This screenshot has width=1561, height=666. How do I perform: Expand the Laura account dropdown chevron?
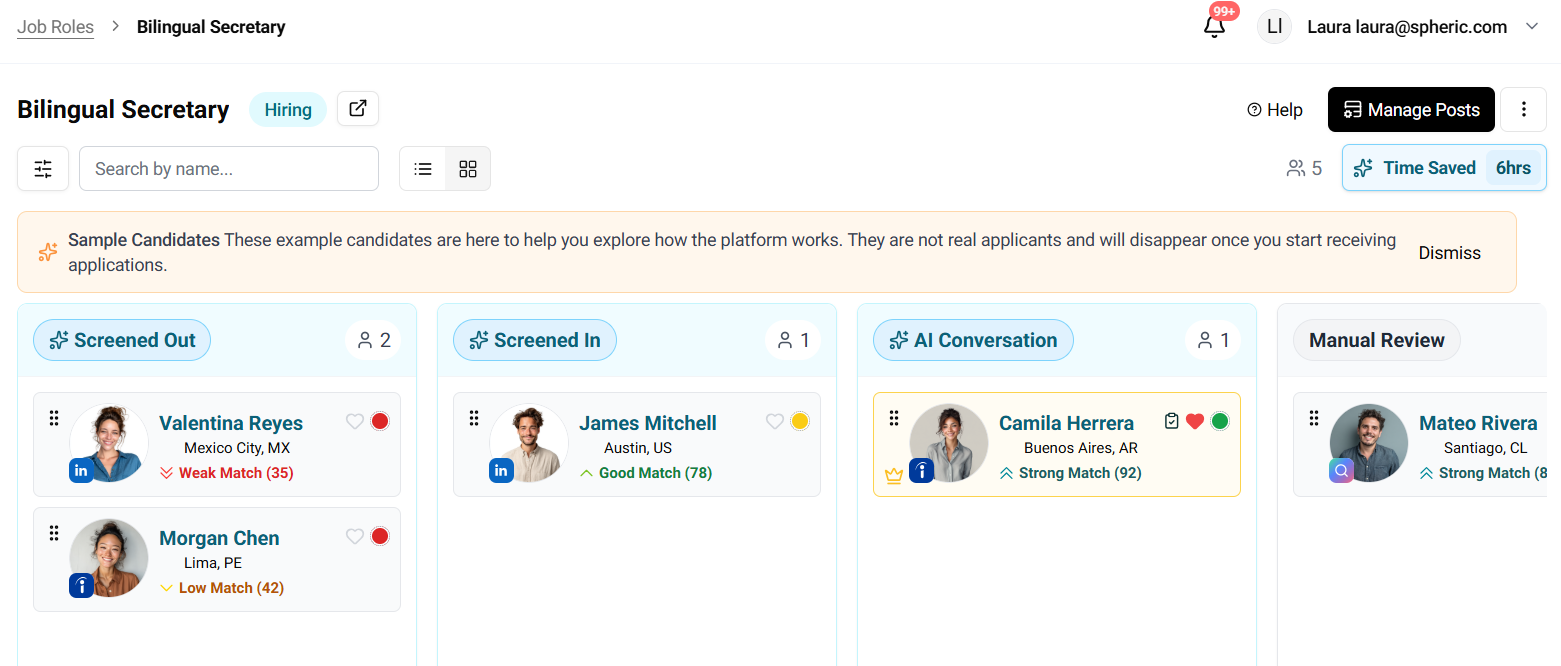(x=1531, y=27)
